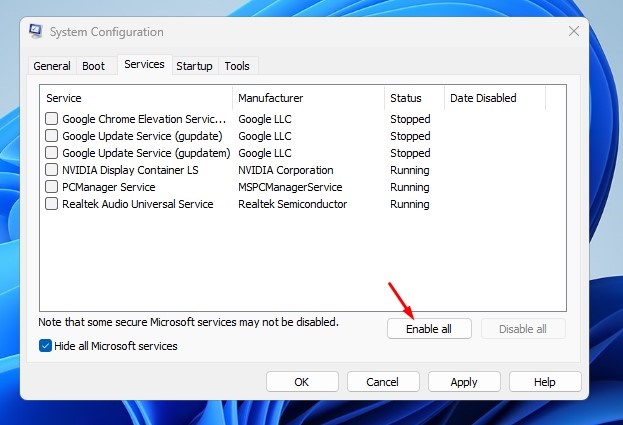Tick the Google Update Service (gupdate) checkbox
623x425 pixels.
[x=52, y=136]
